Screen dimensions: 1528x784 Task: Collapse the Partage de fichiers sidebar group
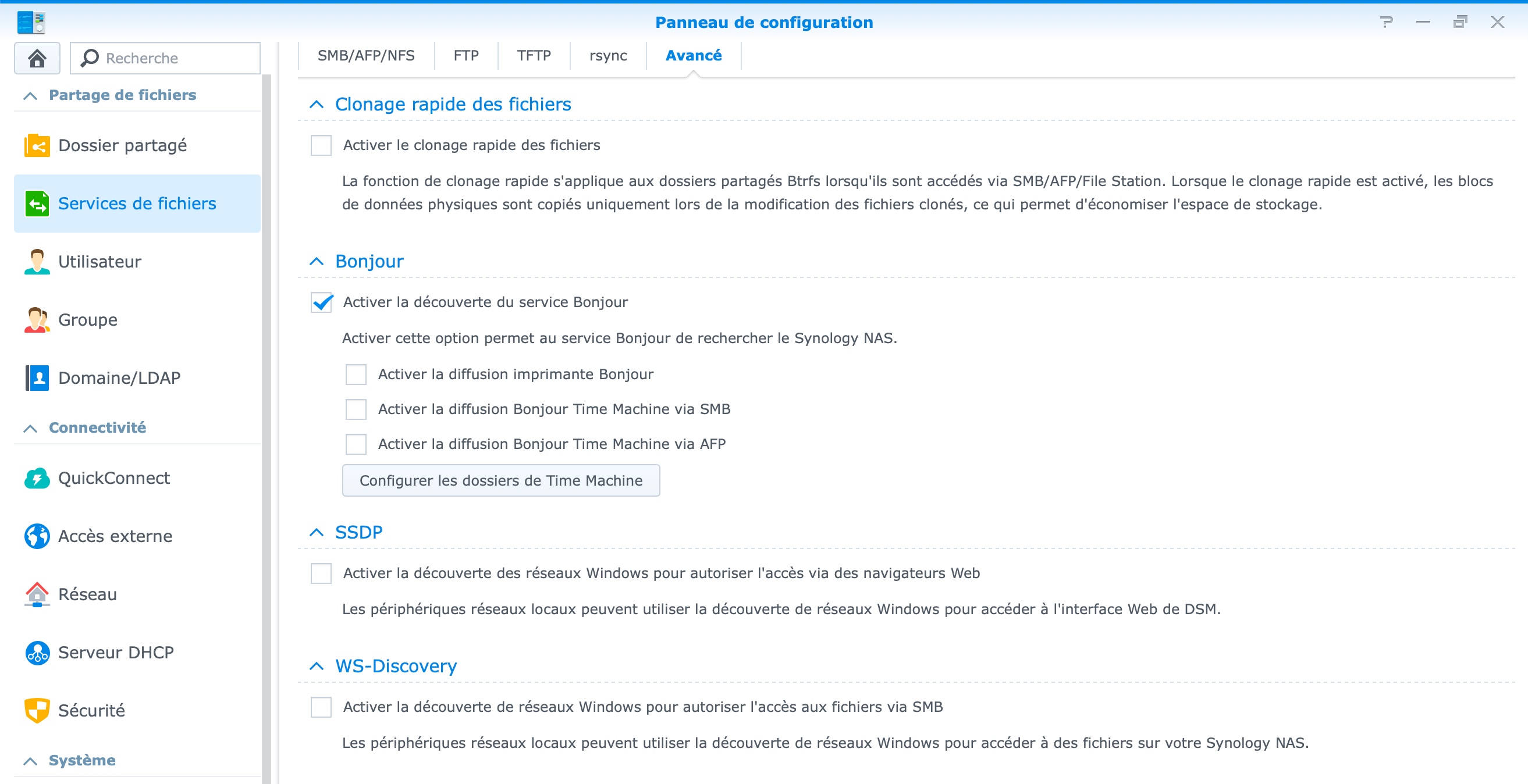pos(30,95)
